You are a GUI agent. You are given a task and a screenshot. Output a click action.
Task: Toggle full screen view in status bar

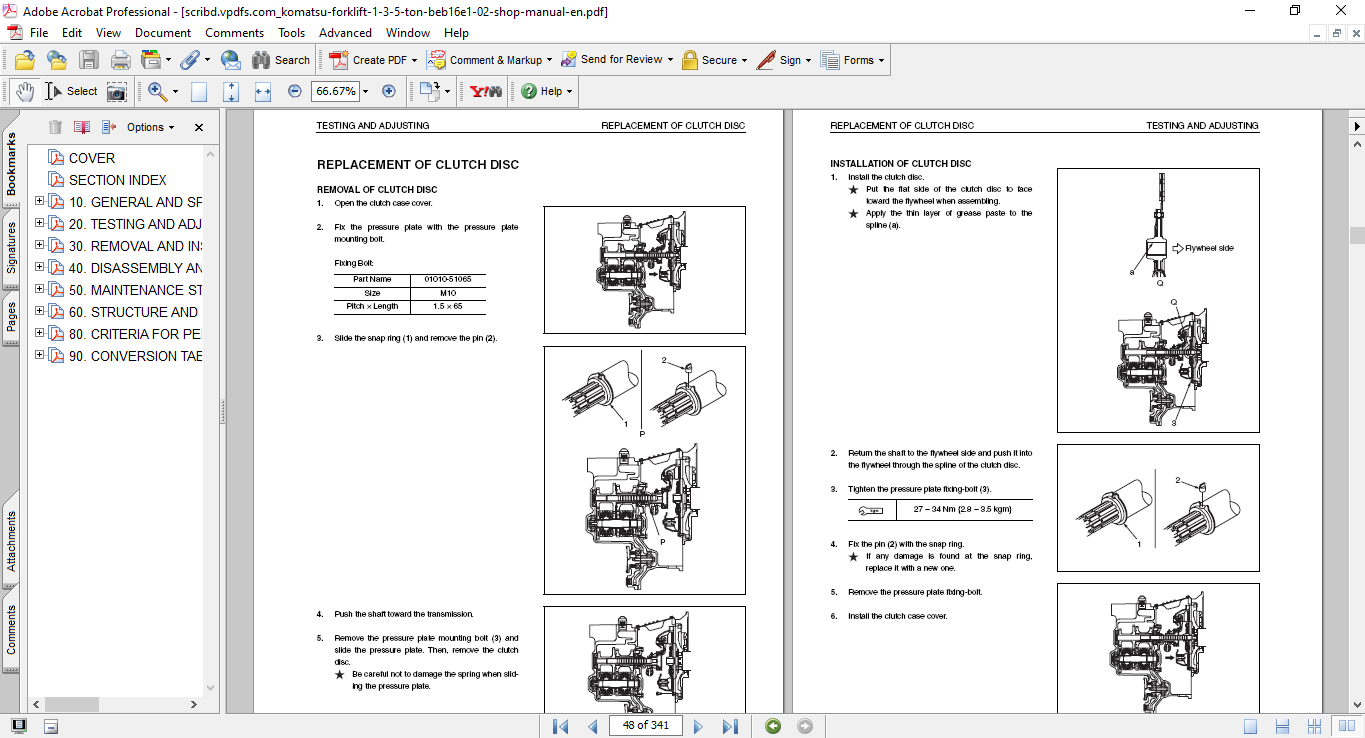pyautogui.click(x=19, y=726)
